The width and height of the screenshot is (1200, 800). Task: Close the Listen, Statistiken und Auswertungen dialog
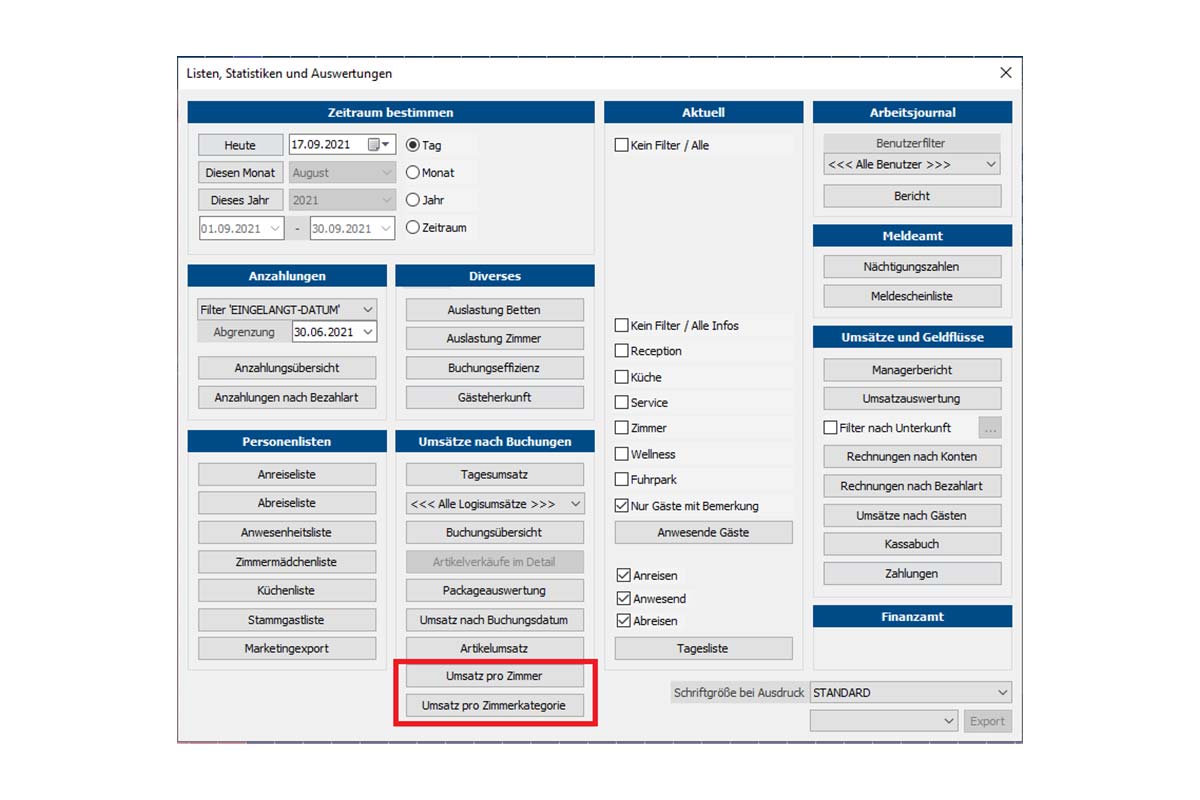click(x=1006, y=73)
